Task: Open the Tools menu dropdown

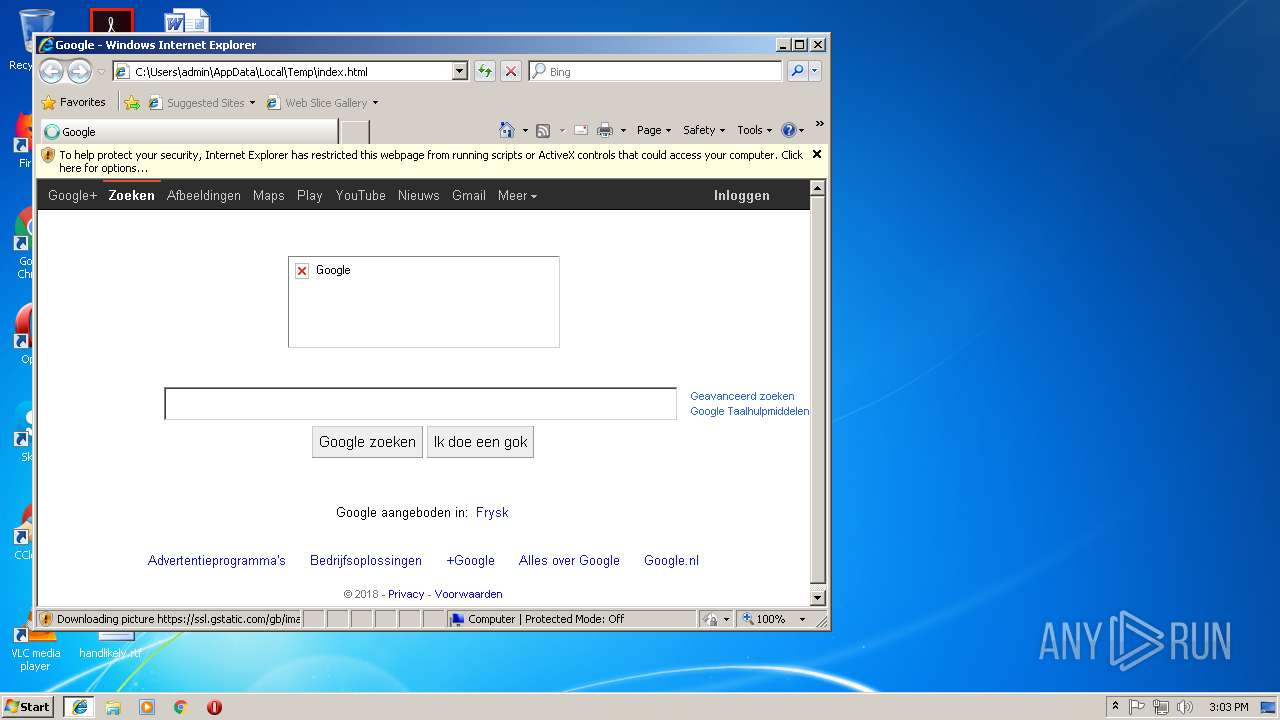Action: click(755, 130)
